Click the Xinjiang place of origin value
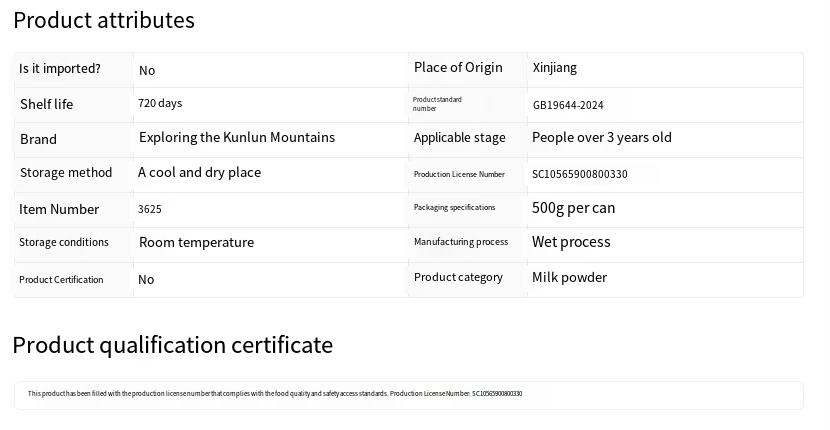The width and height of the screenshot is (830, 430). coord(554,68)
